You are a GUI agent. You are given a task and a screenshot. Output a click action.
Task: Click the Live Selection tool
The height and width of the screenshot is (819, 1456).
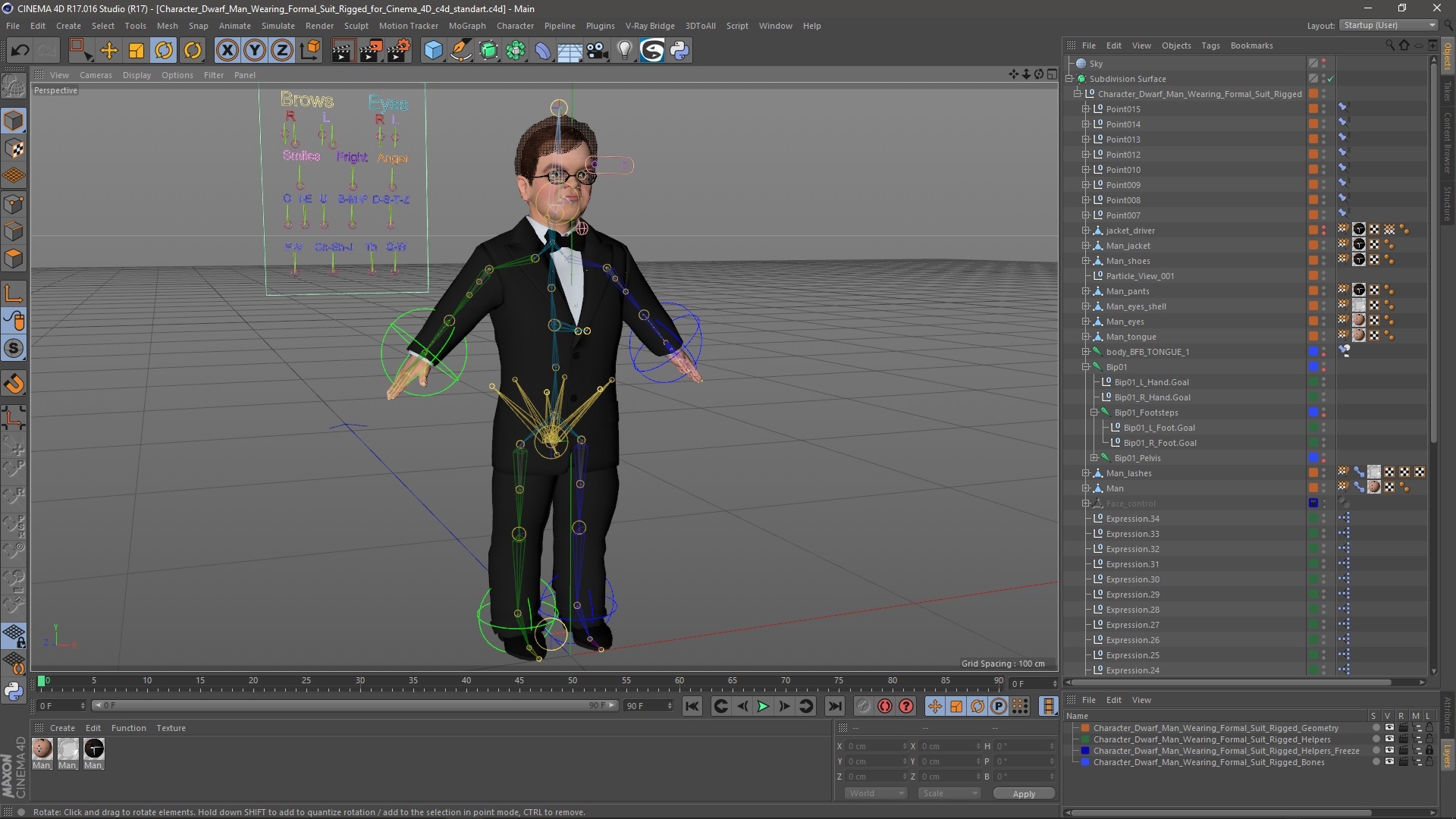click(80, 51)
